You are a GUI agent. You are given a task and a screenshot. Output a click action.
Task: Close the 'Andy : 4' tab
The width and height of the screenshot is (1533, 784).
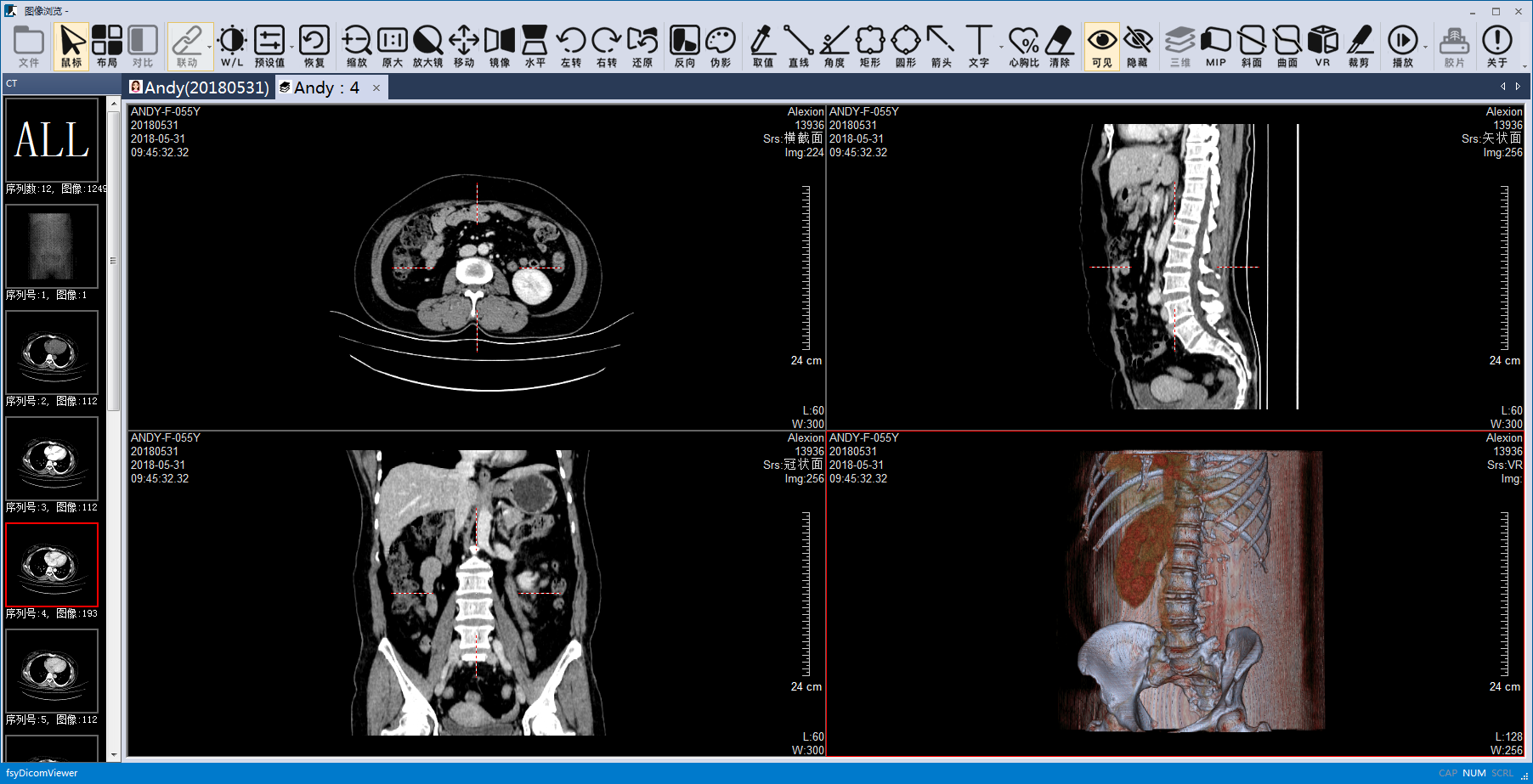[376, 87]
